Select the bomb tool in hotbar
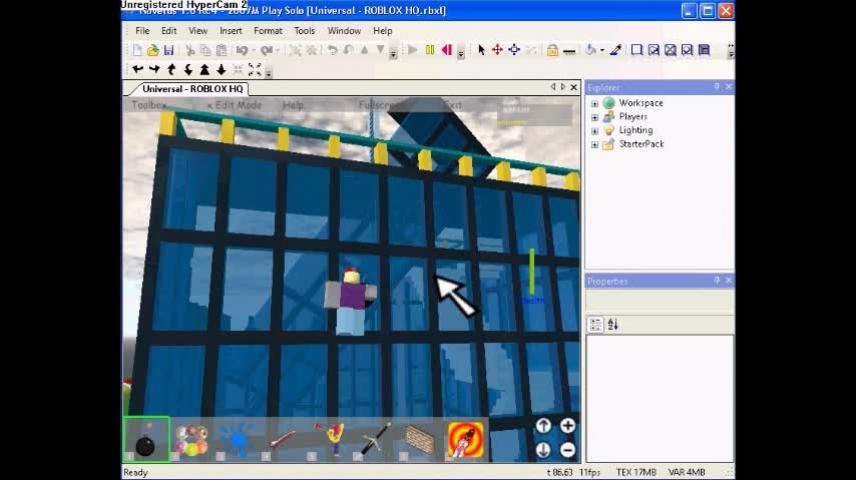Viewport: 856px width, 480px height. click(146, 440)
